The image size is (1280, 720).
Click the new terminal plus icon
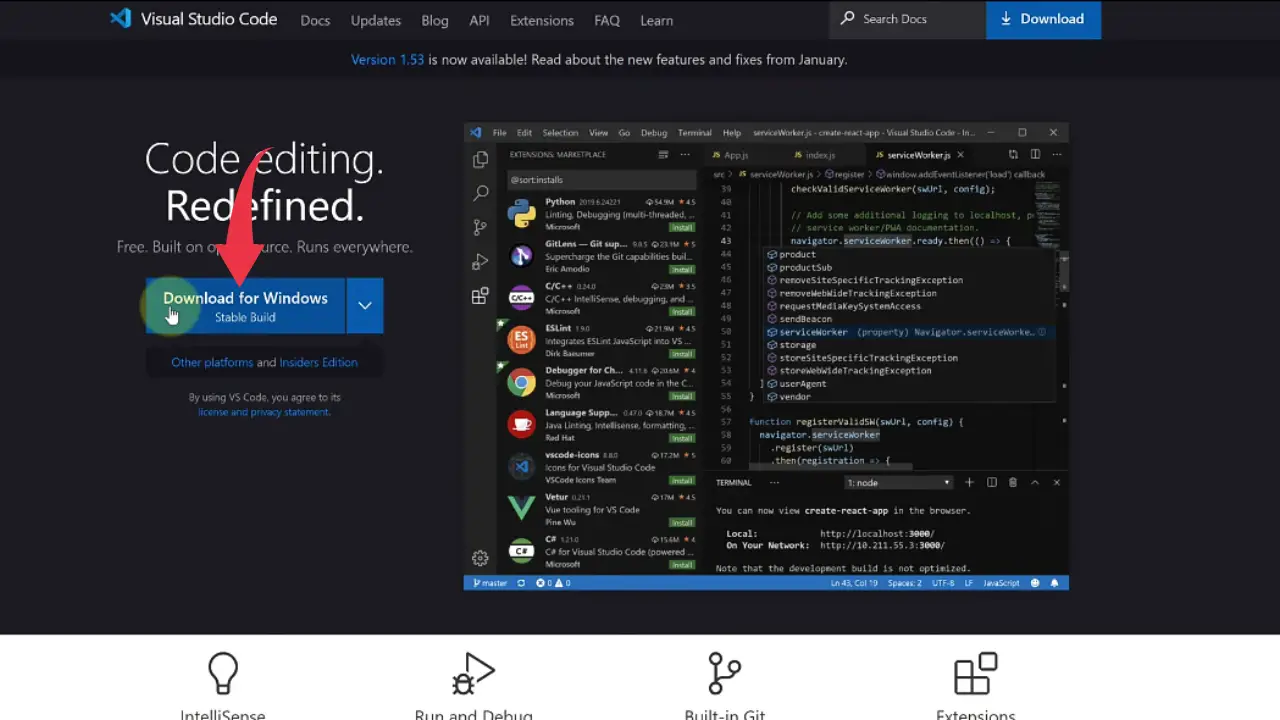(x=969, y=482)
